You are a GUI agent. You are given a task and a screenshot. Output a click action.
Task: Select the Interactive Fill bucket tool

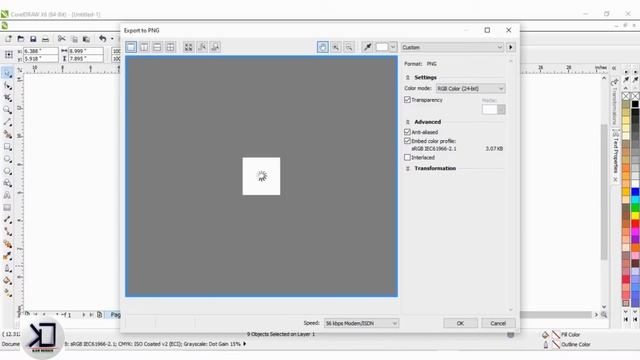click(x=7, y=281)
